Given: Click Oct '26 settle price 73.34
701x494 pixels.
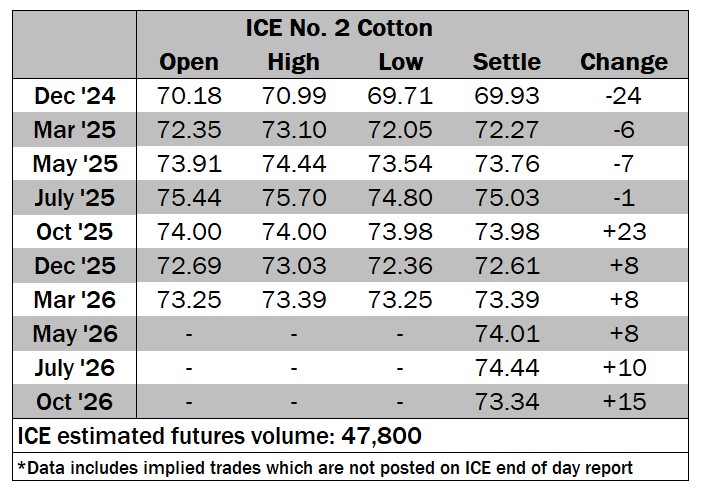Looking at the screenshot, I should click(506, 402).
